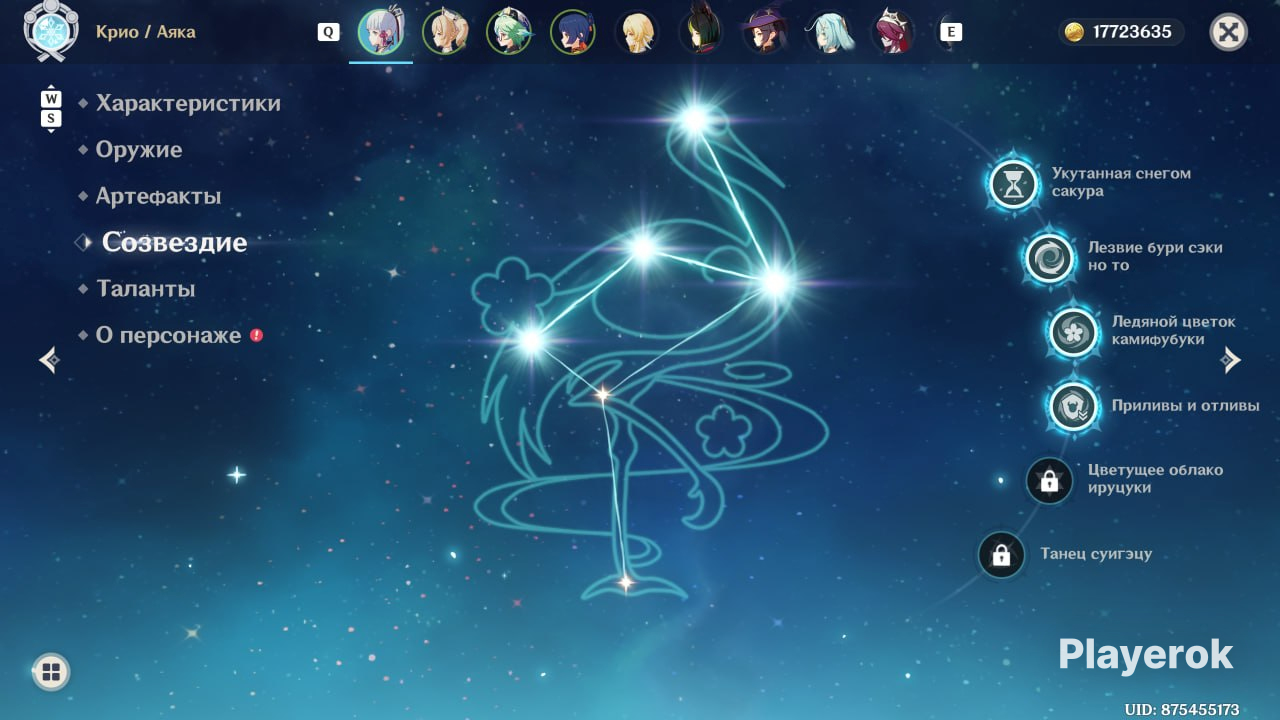This screenshot has width=1280, height=720.
Task: Click the Лезвие бури сэки но то label
Action: tap(1155, 256)
